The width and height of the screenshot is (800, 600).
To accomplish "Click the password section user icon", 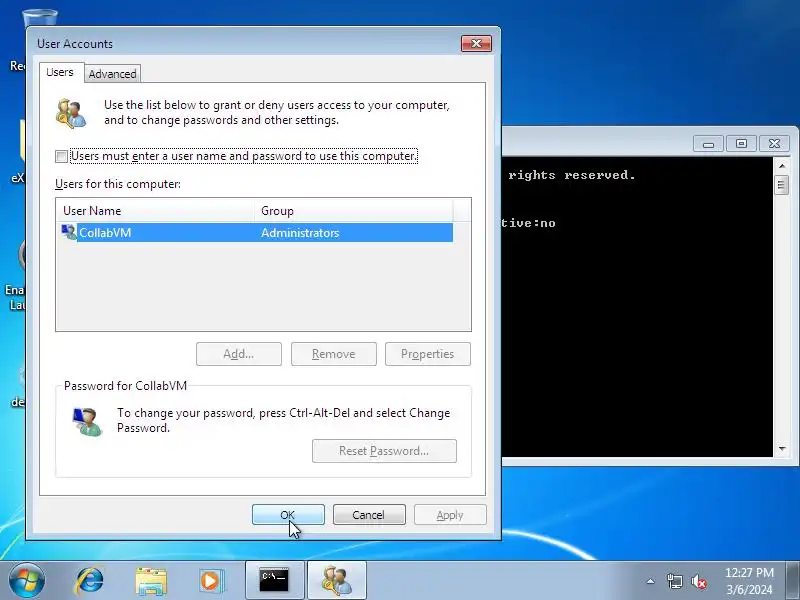I will pos(87,421).
